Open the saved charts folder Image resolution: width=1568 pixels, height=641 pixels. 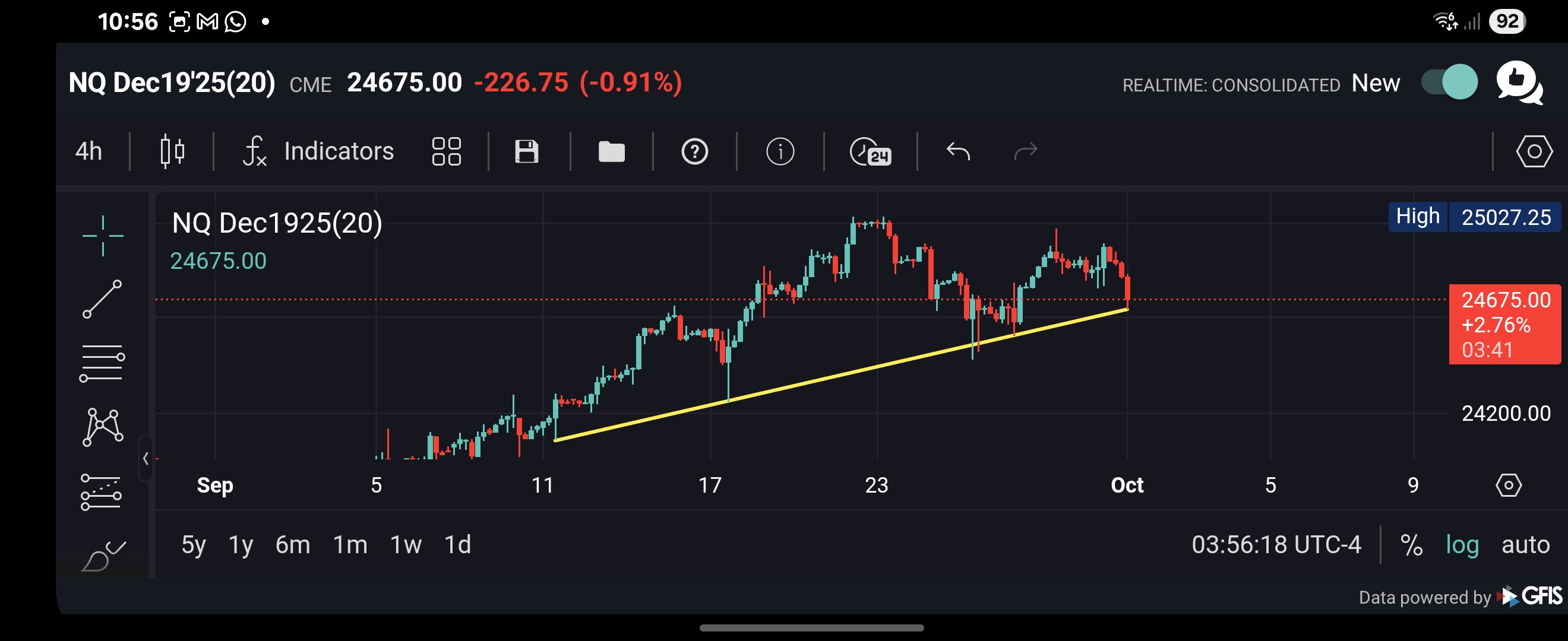(x=611, y=151)
